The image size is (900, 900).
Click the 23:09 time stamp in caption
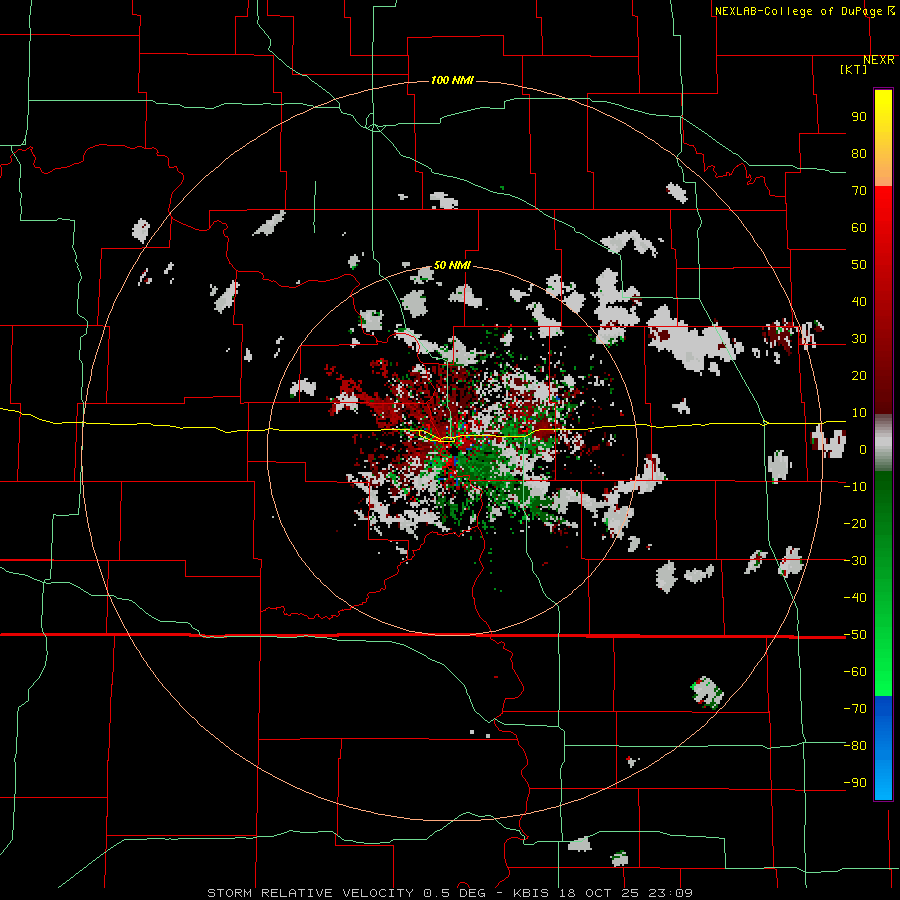coord(670,893)
